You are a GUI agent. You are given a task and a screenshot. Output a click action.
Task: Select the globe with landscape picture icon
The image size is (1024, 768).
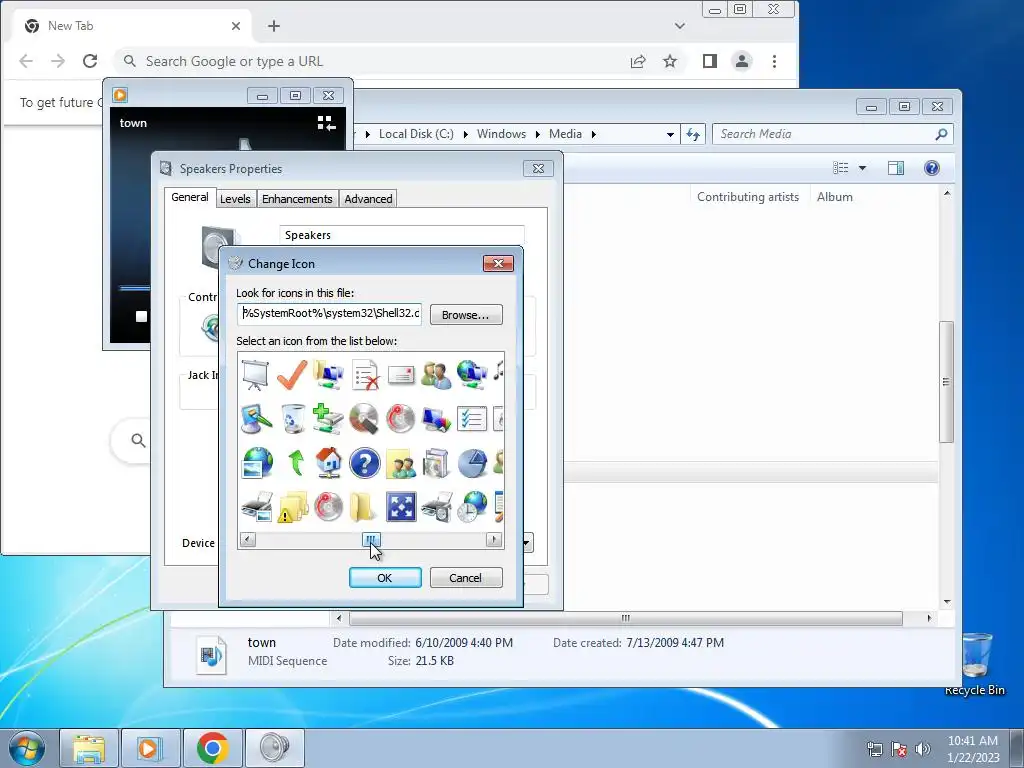[x=257, y=462]
